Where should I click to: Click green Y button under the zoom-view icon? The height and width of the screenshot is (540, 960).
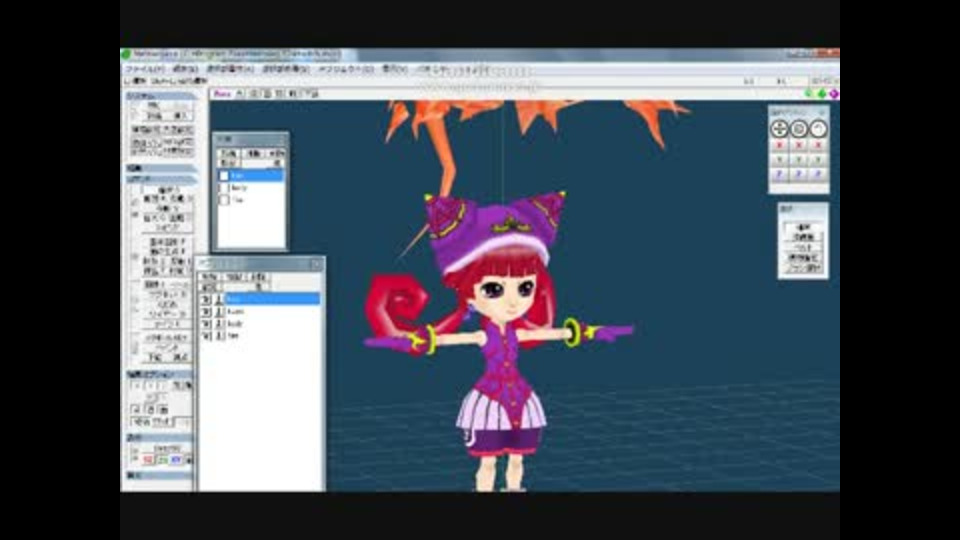coord(798,160)
